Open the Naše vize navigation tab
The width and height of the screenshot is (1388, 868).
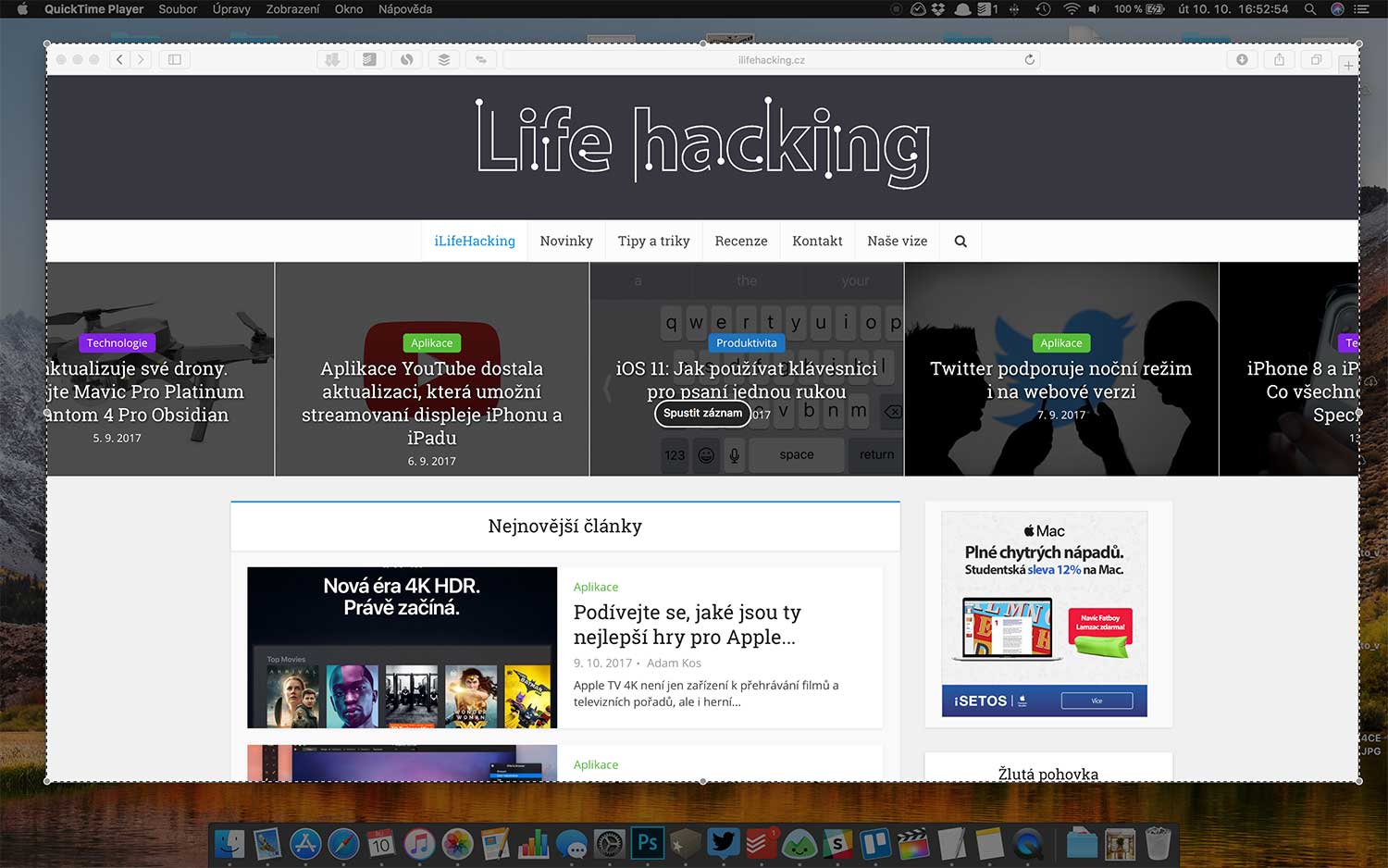click(898, 242)
